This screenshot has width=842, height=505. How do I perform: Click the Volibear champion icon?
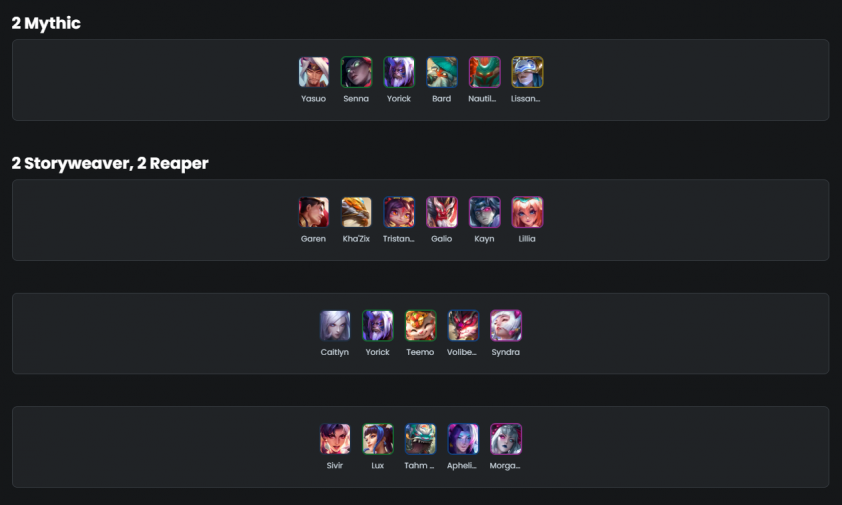click(x=463, y=326)
